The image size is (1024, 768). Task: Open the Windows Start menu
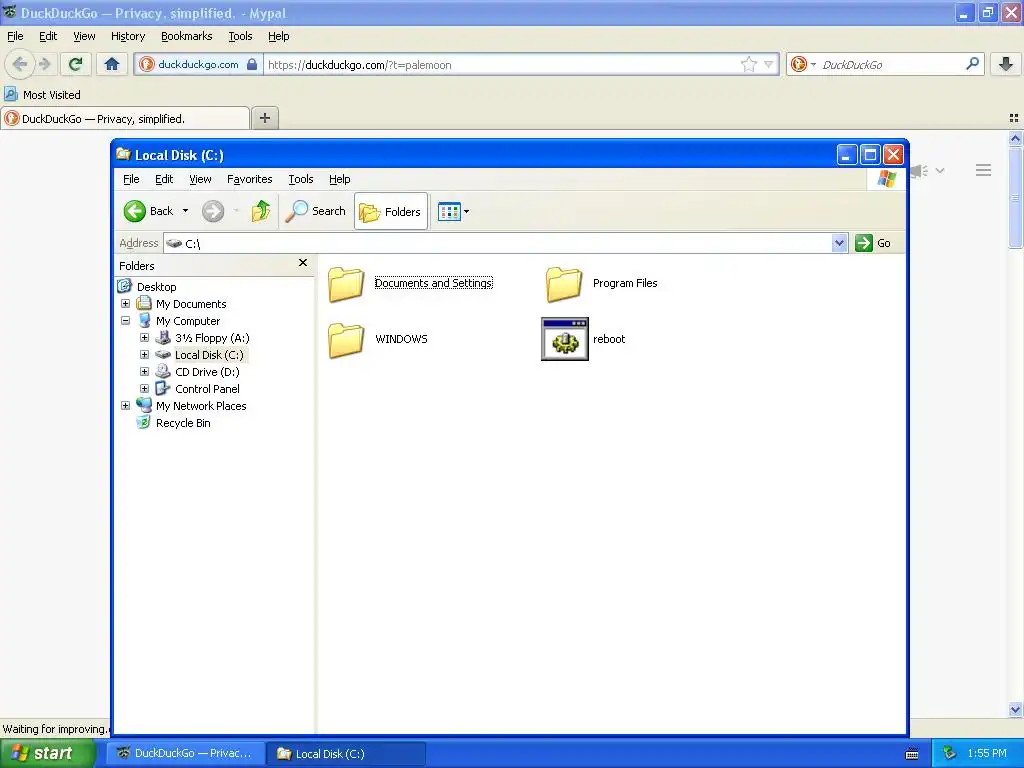[x=48, y=753]
